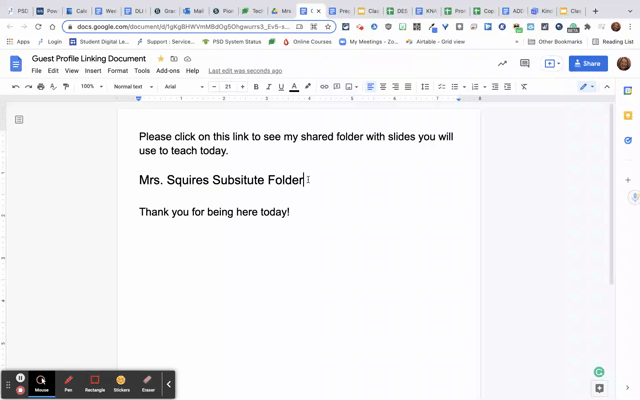Click the Last edit was seconds ago link

click(x=245, y=71)
